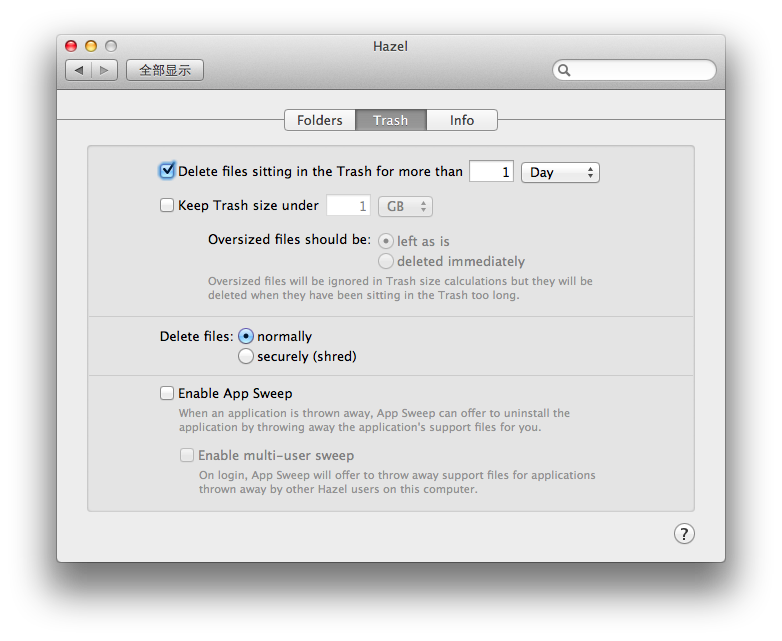This screenshot has width=782, height=641.
Task: Select the 'left as is' radio option
Action: click(x=386, y=241)
